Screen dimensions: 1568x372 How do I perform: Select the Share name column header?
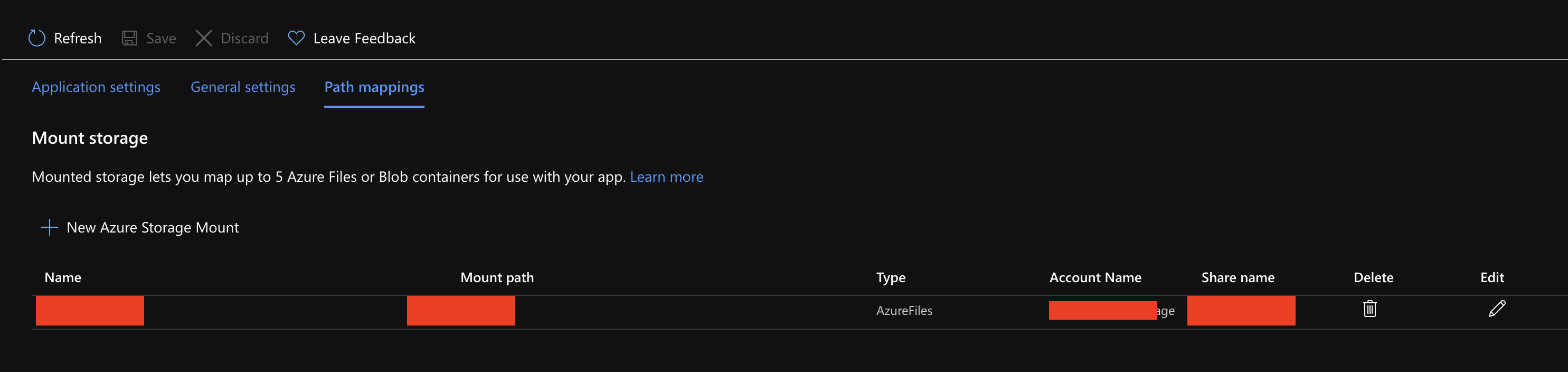click(1238, 277)
